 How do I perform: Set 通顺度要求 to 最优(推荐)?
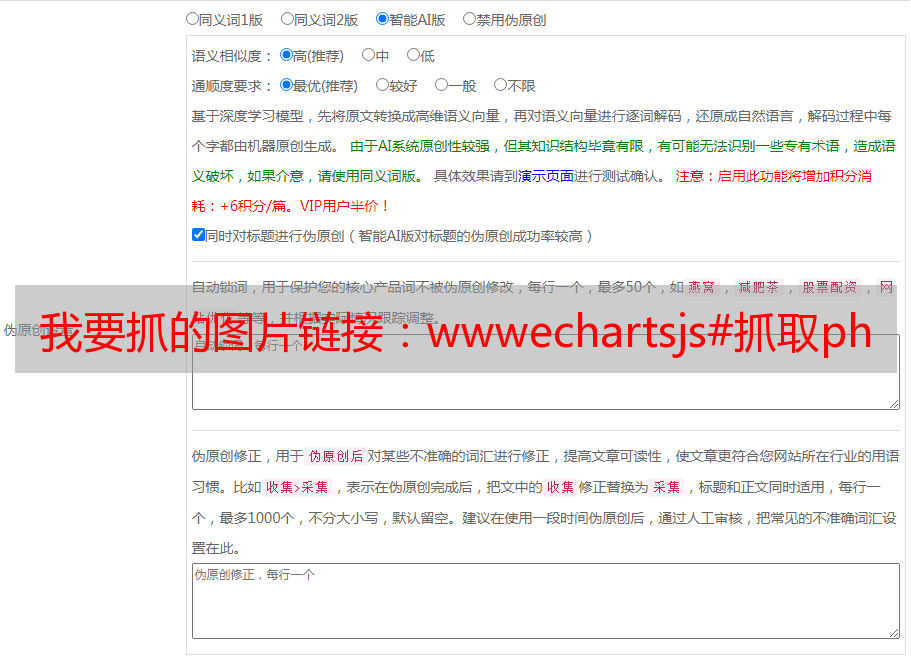(286, 85)
